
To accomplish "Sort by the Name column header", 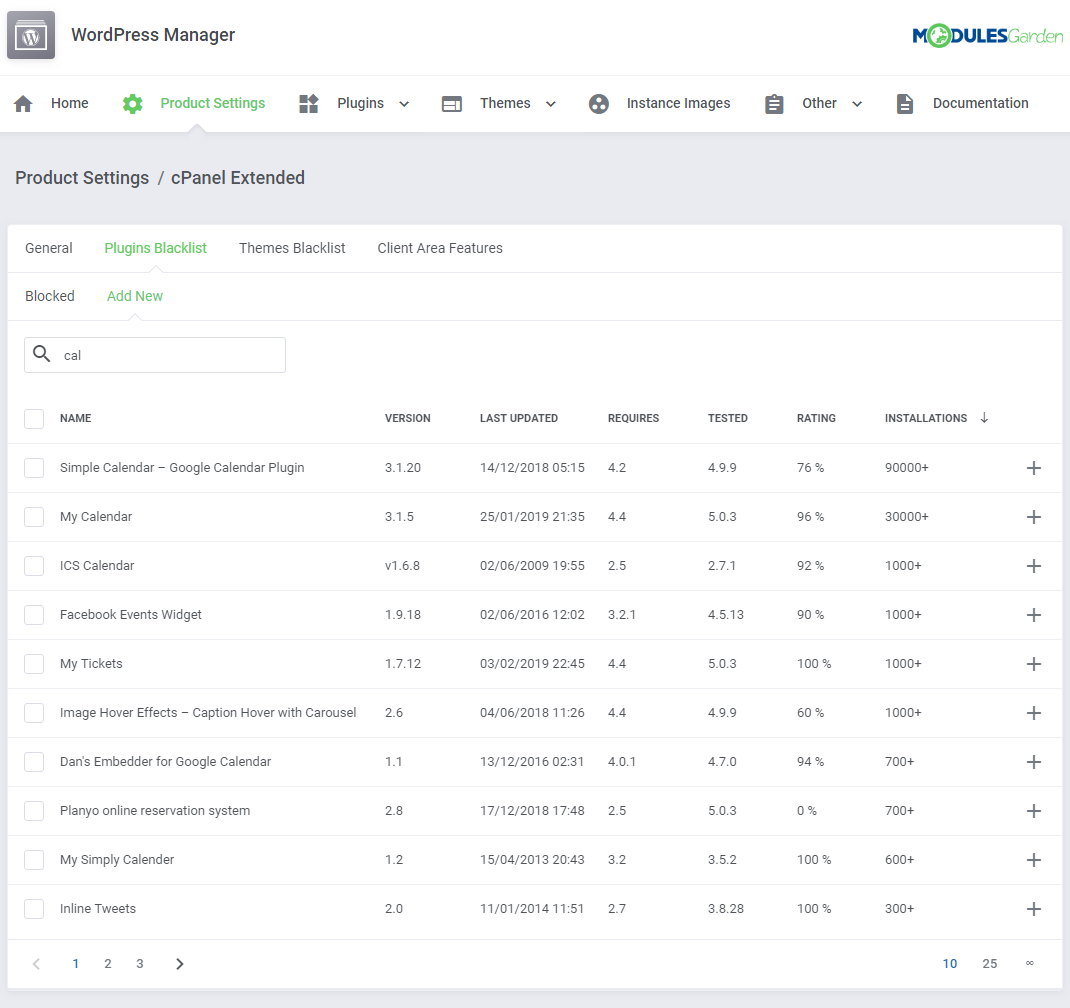I will click(x=76, y=418).
